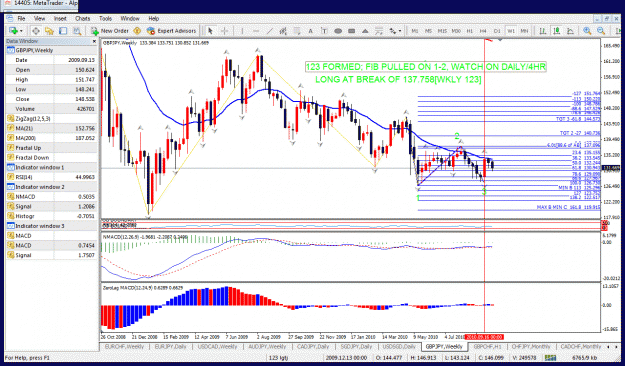The width and height of the screenshot is (625, 366).
Task: Open the View menu
Action: pos(39,18)
